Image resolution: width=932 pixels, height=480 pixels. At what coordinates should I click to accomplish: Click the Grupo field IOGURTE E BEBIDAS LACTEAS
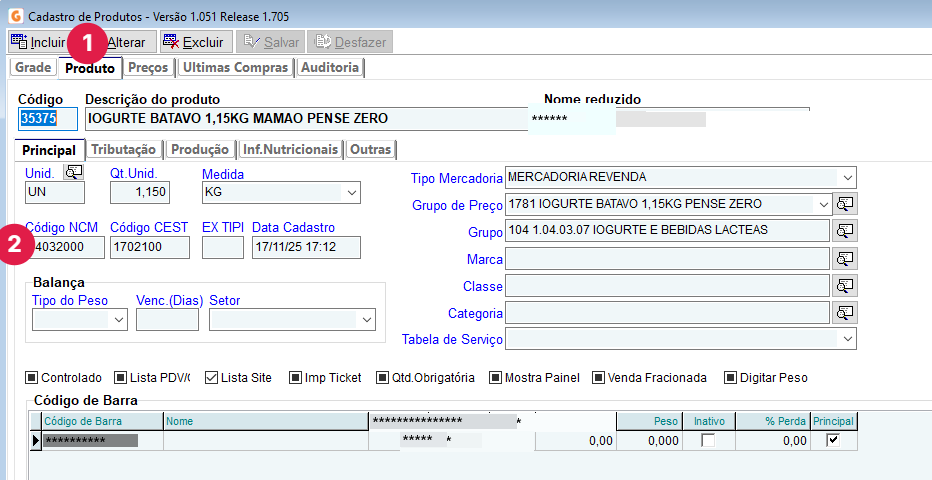[667, 230]
